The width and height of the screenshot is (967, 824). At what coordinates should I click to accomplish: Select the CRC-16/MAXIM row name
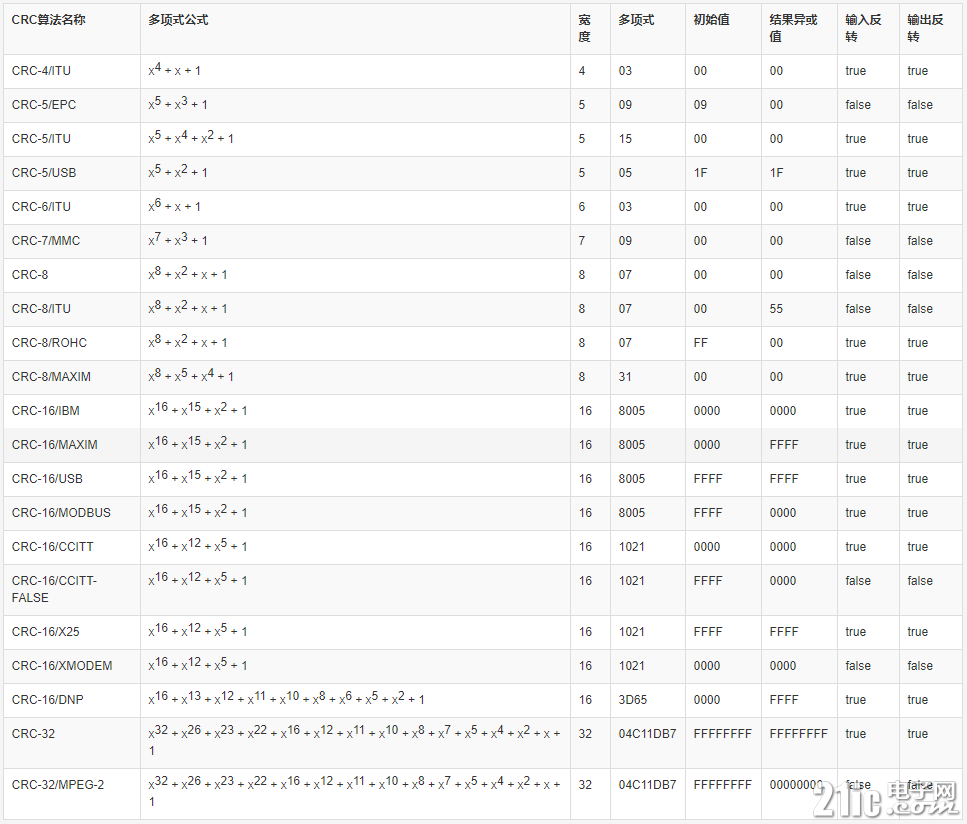54,445
